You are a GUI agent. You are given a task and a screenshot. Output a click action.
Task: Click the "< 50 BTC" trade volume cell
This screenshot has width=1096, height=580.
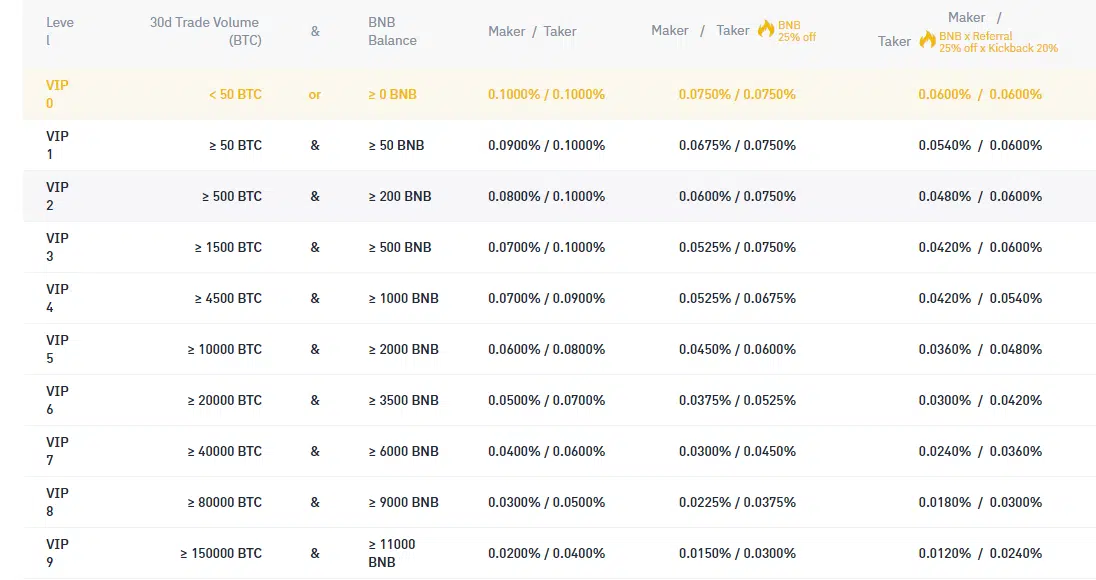[x=235, y=94]
